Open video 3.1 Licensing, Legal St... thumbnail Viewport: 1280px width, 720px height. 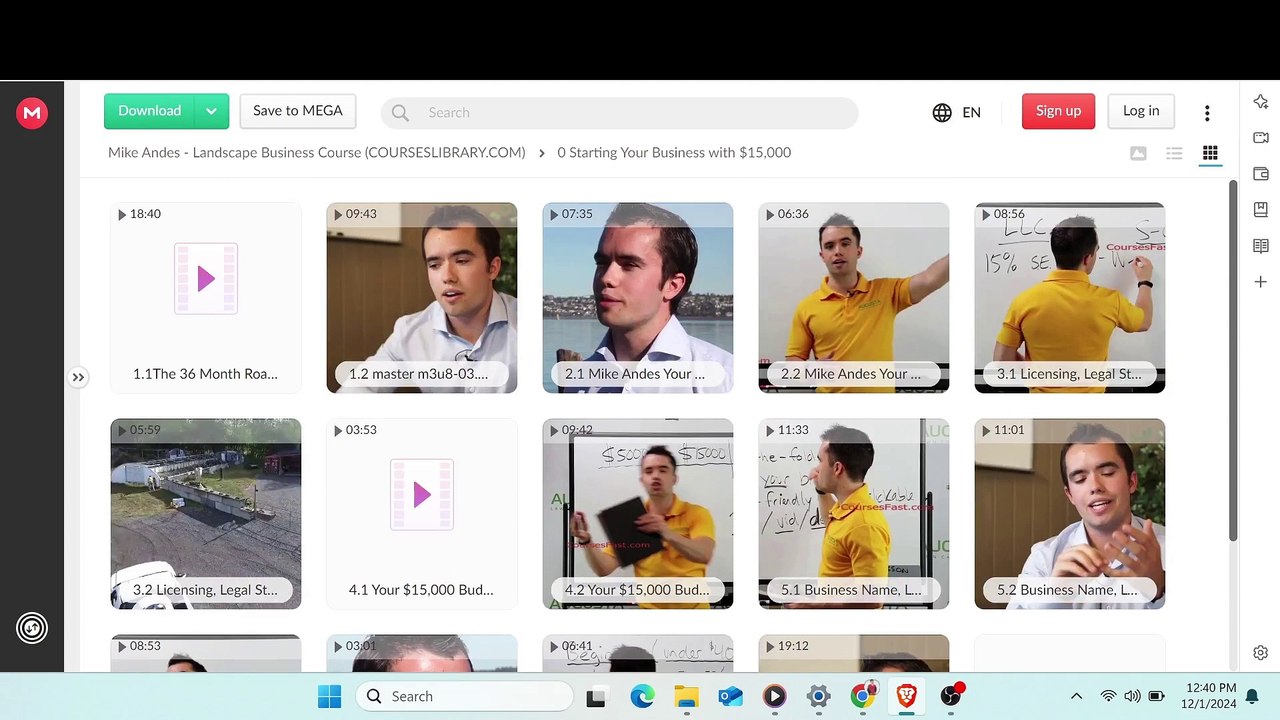[1069, 297]
